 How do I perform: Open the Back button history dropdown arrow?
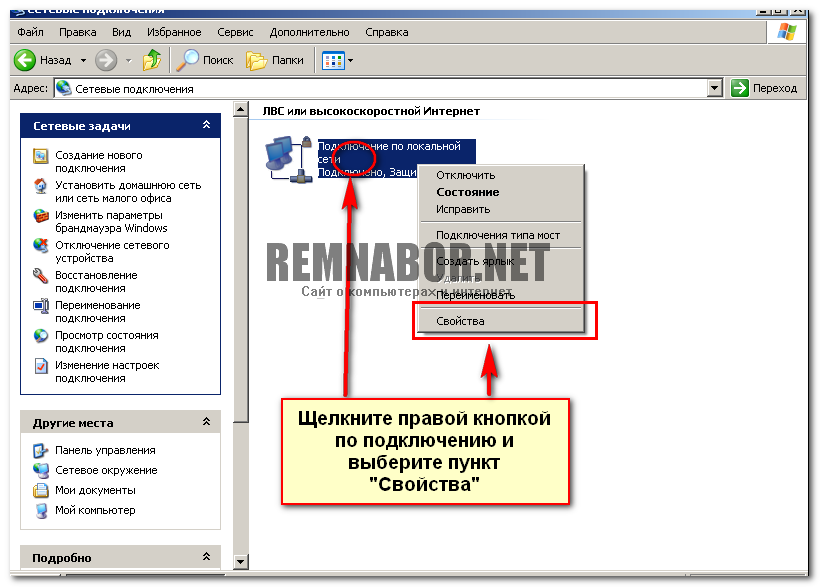(x=83, y=60)
